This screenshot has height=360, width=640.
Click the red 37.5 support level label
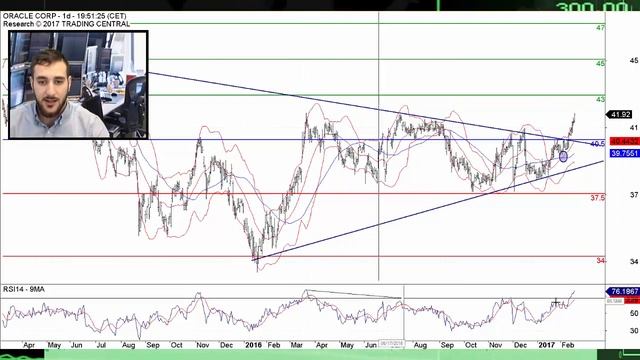598,198
